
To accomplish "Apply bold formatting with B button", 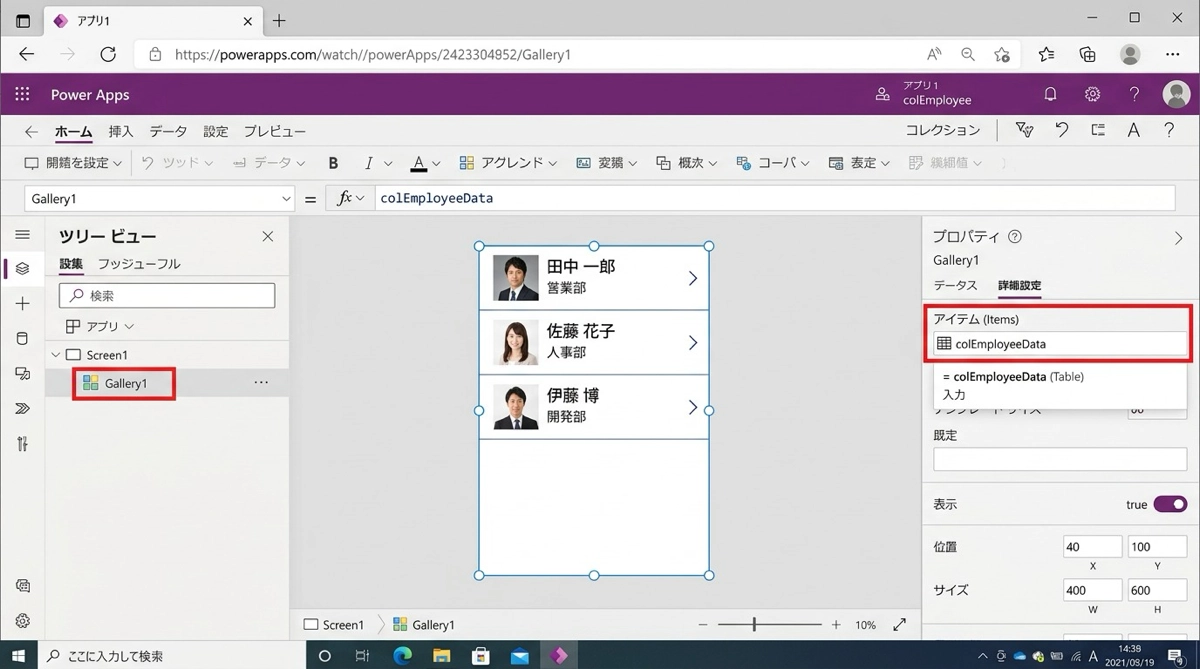I will (333, 163).
